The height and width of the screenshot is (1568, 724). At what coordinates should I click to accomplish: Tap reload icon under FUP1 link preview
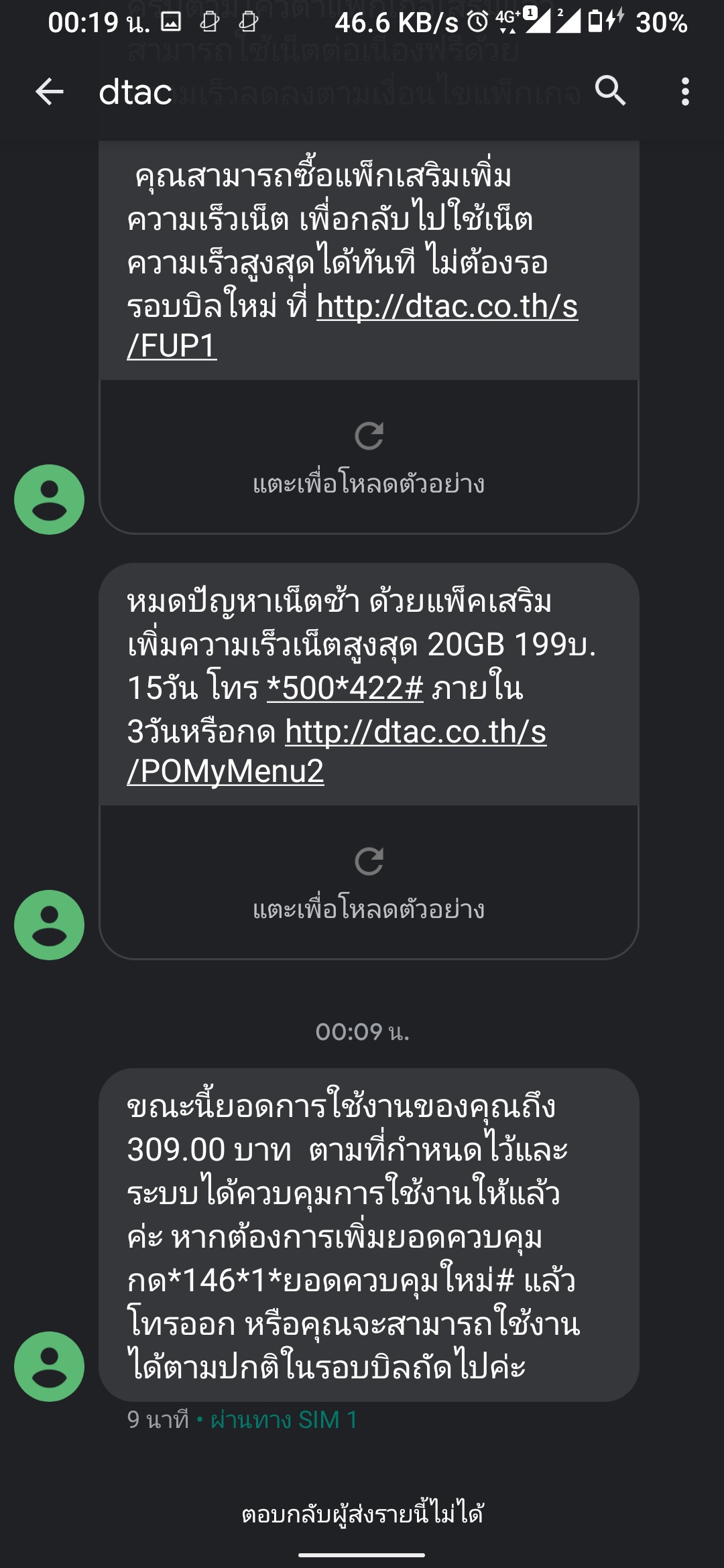coord(369,436)
